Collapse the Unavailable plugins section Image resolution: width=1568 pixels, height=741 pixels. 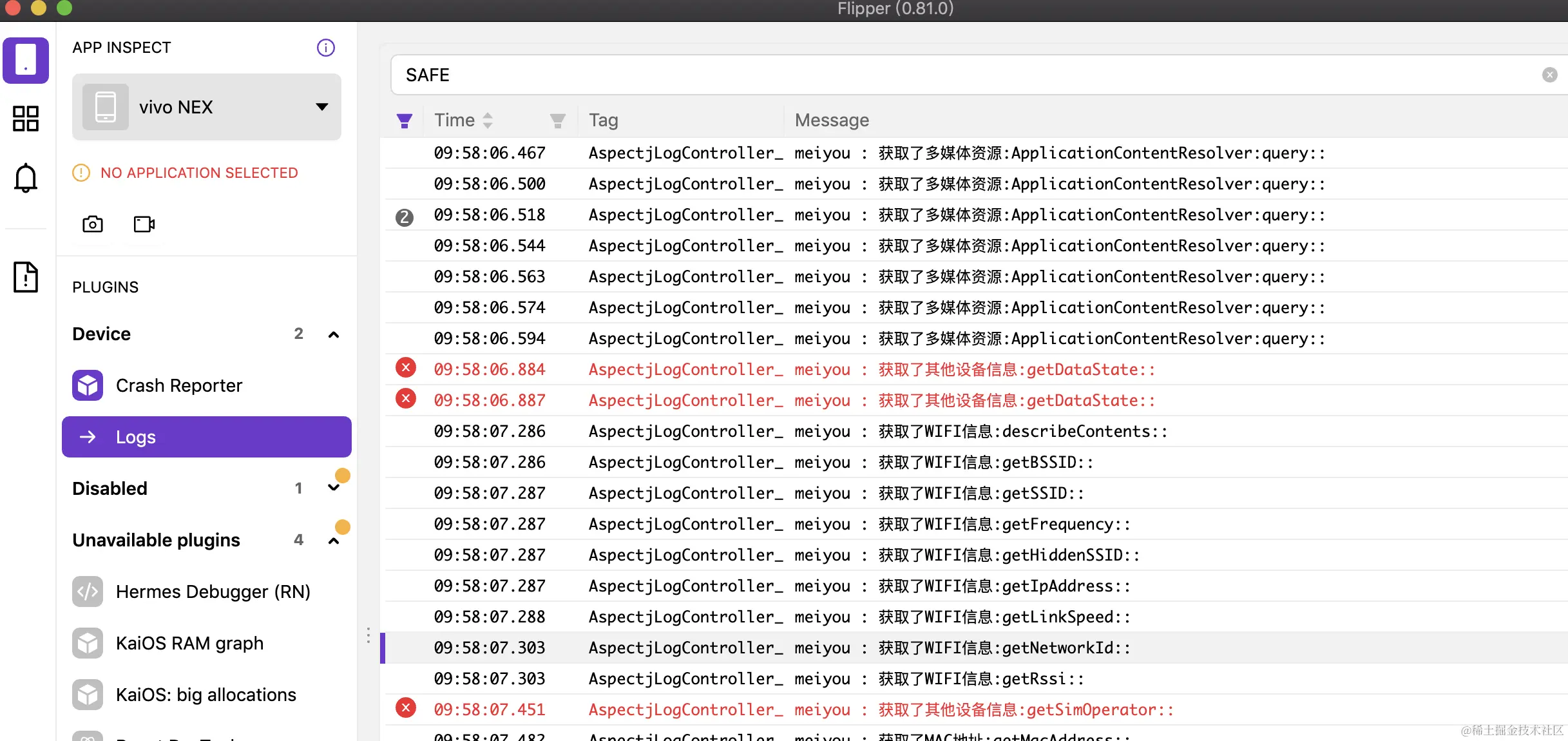[334, 541]
